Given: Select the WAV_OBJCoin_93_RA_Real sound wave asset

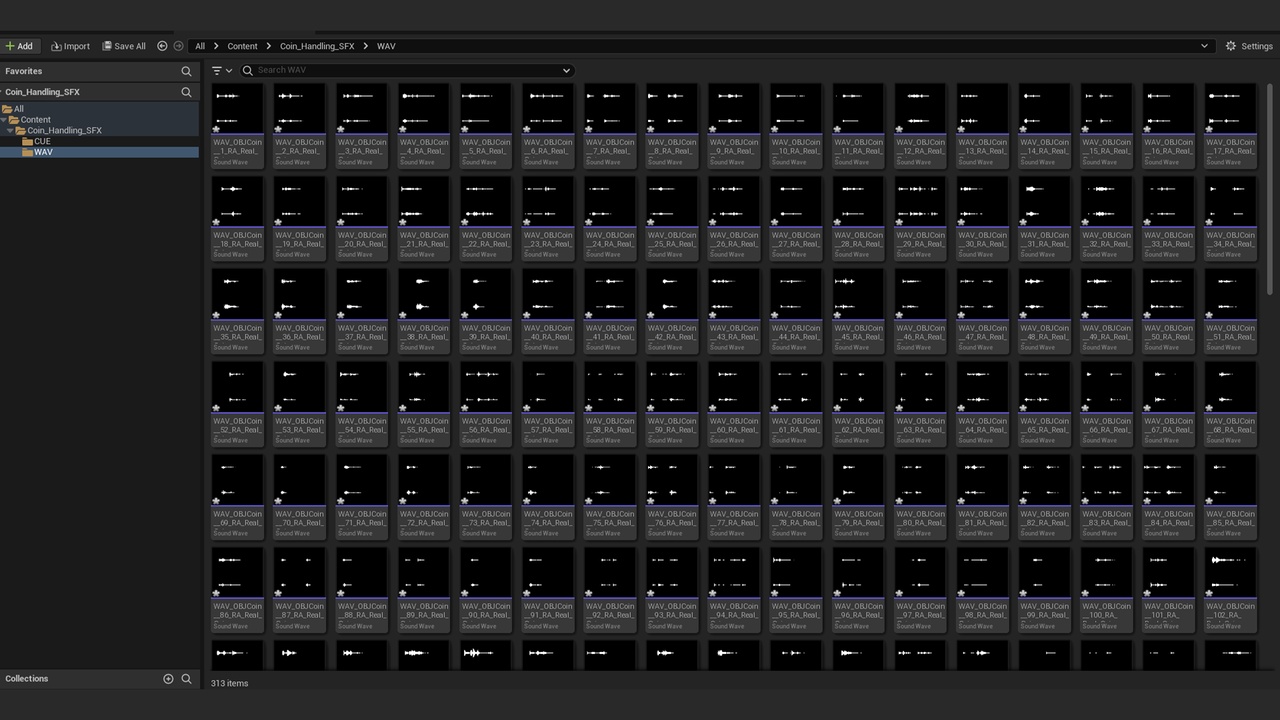Looking at the screenshot, I should point(672,590).
